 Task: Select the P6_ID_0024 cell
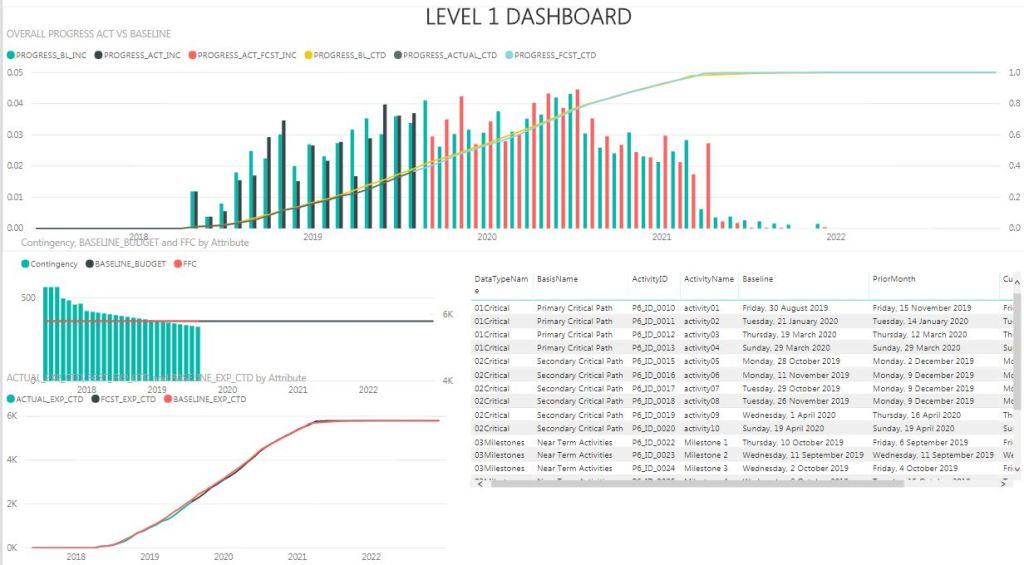coord(653,468)
